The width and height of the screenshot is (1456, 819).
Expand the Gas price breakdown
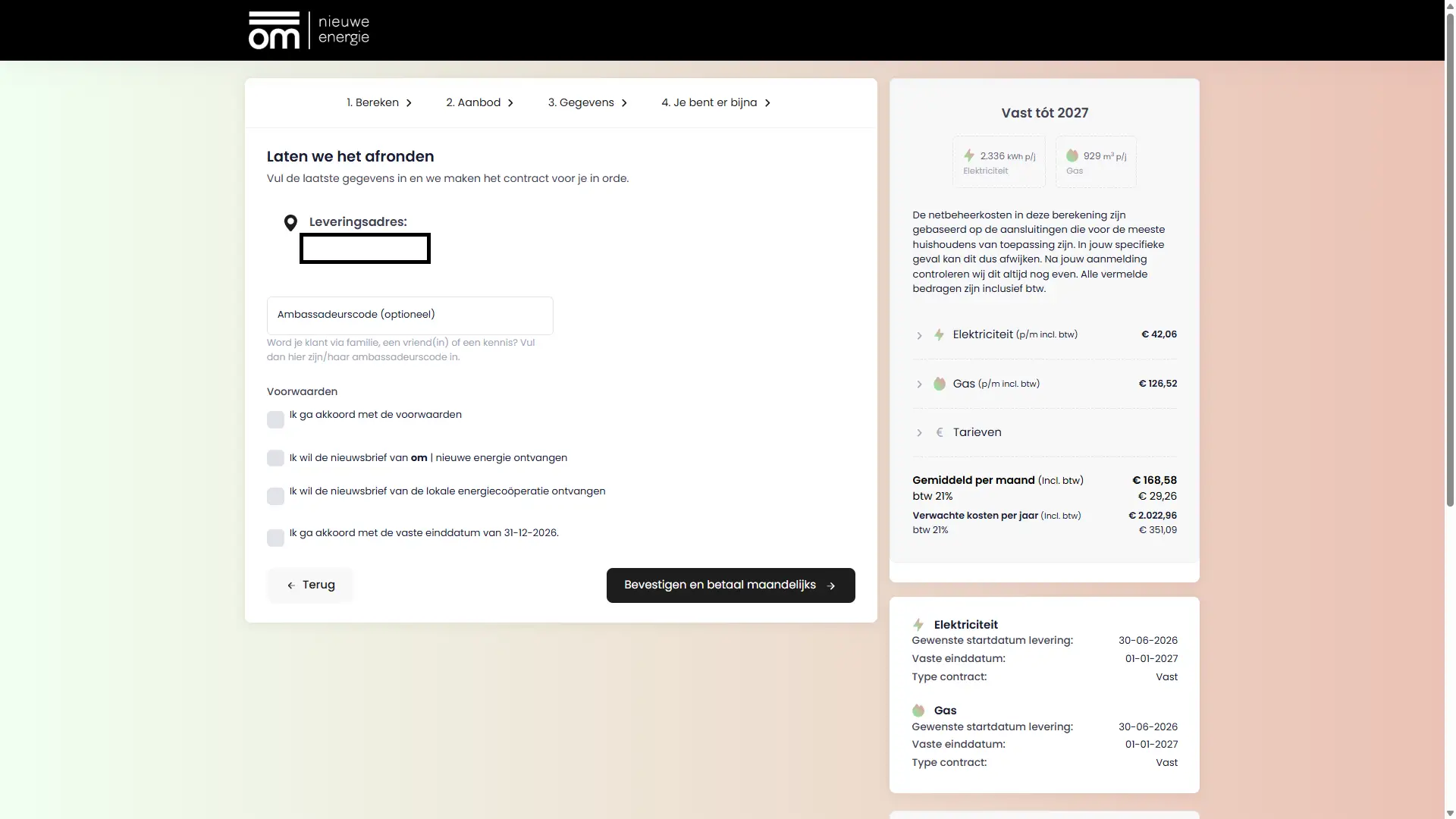click(919, 384)
